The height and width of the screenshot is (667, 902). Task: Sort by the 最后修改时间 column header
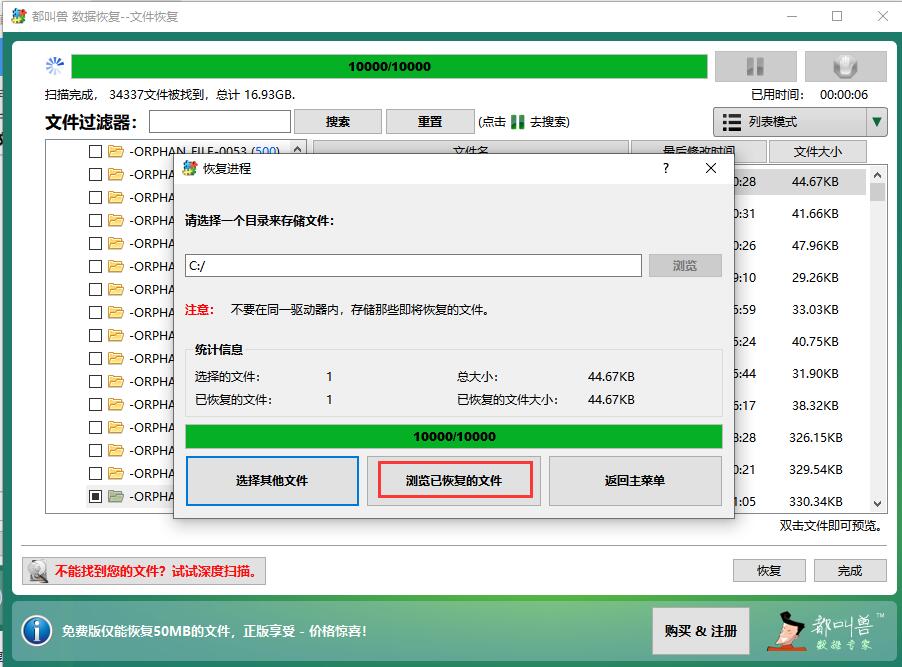click(698, 151)
